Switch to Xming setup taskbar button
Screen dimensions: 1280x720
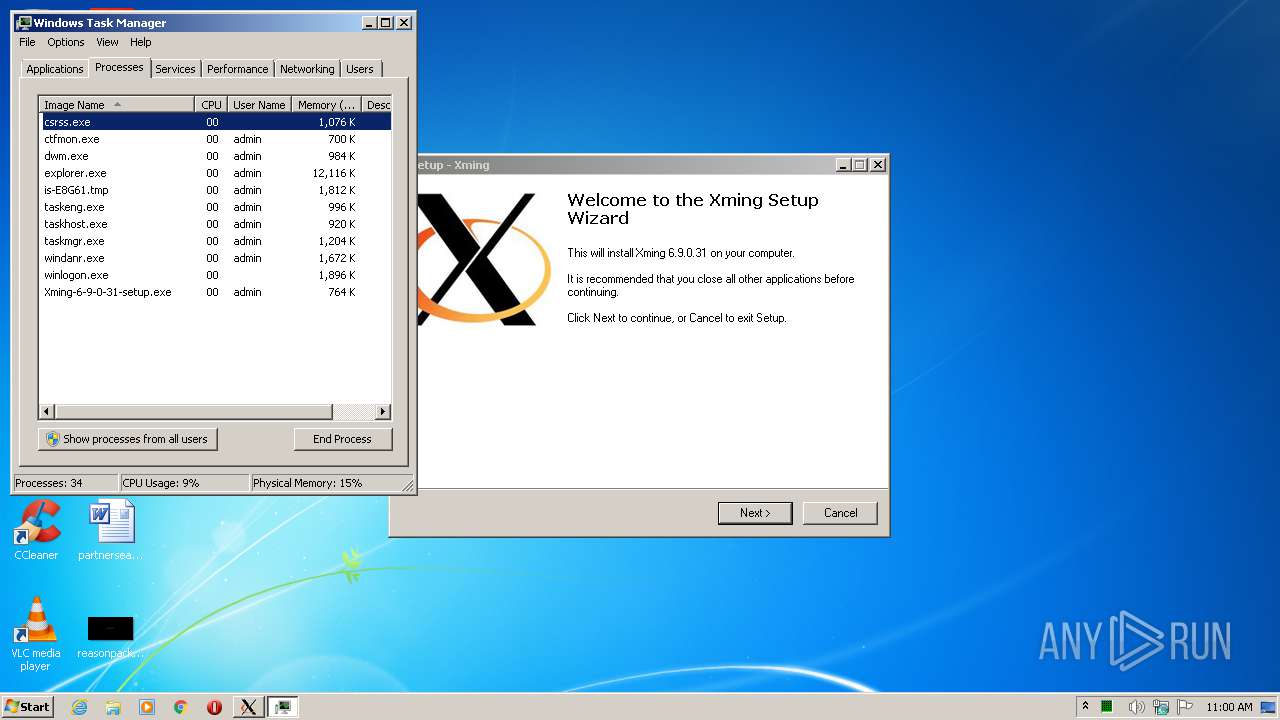click(248, 707)
